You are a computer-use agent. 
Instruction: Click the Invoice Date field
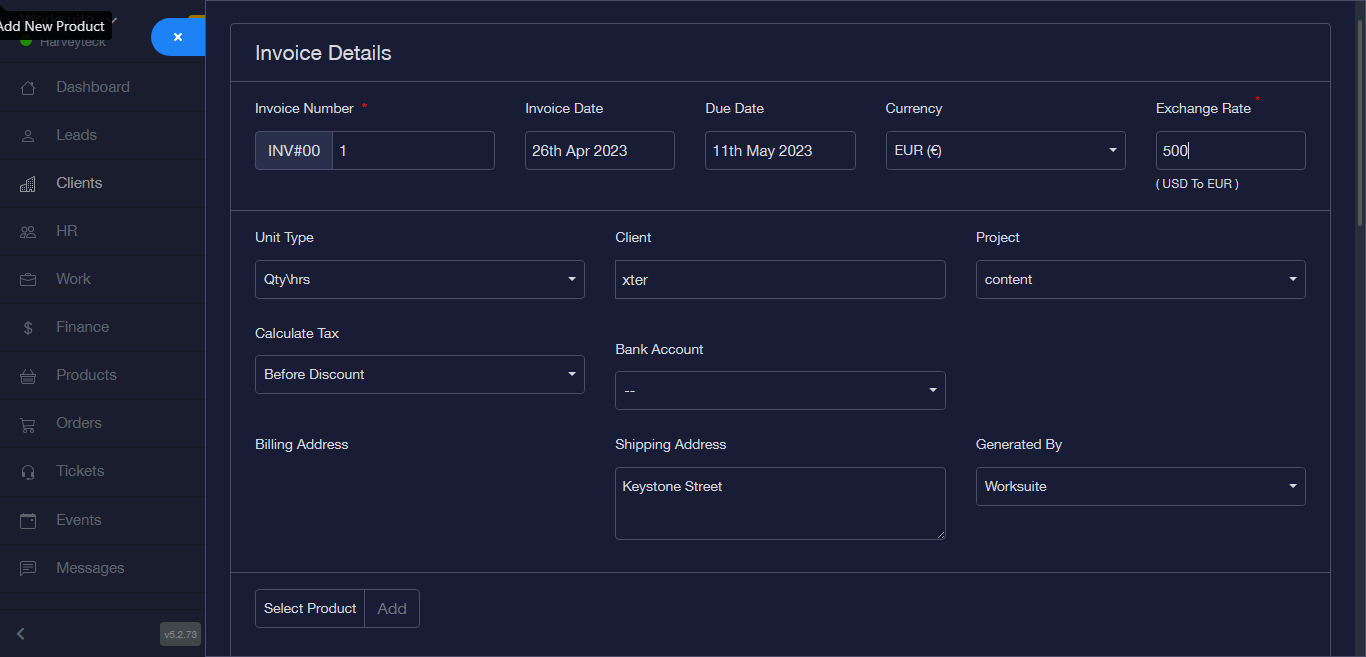(x=599, y=151)
